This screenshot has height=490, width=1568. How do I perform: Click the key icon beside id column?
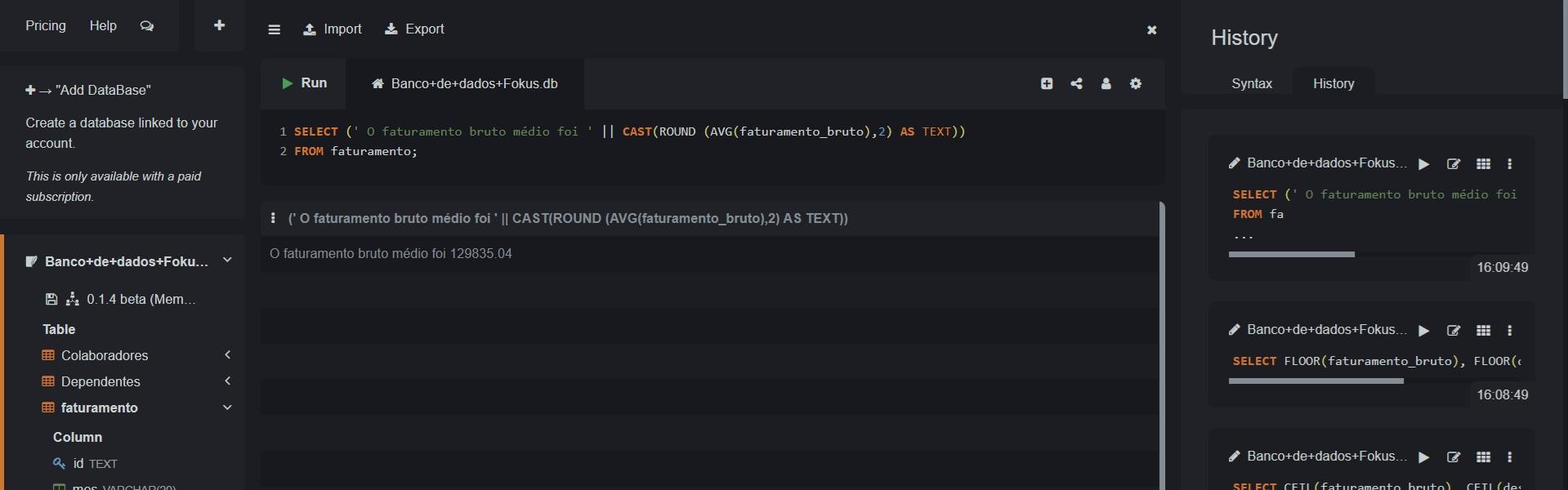point(59,463)
